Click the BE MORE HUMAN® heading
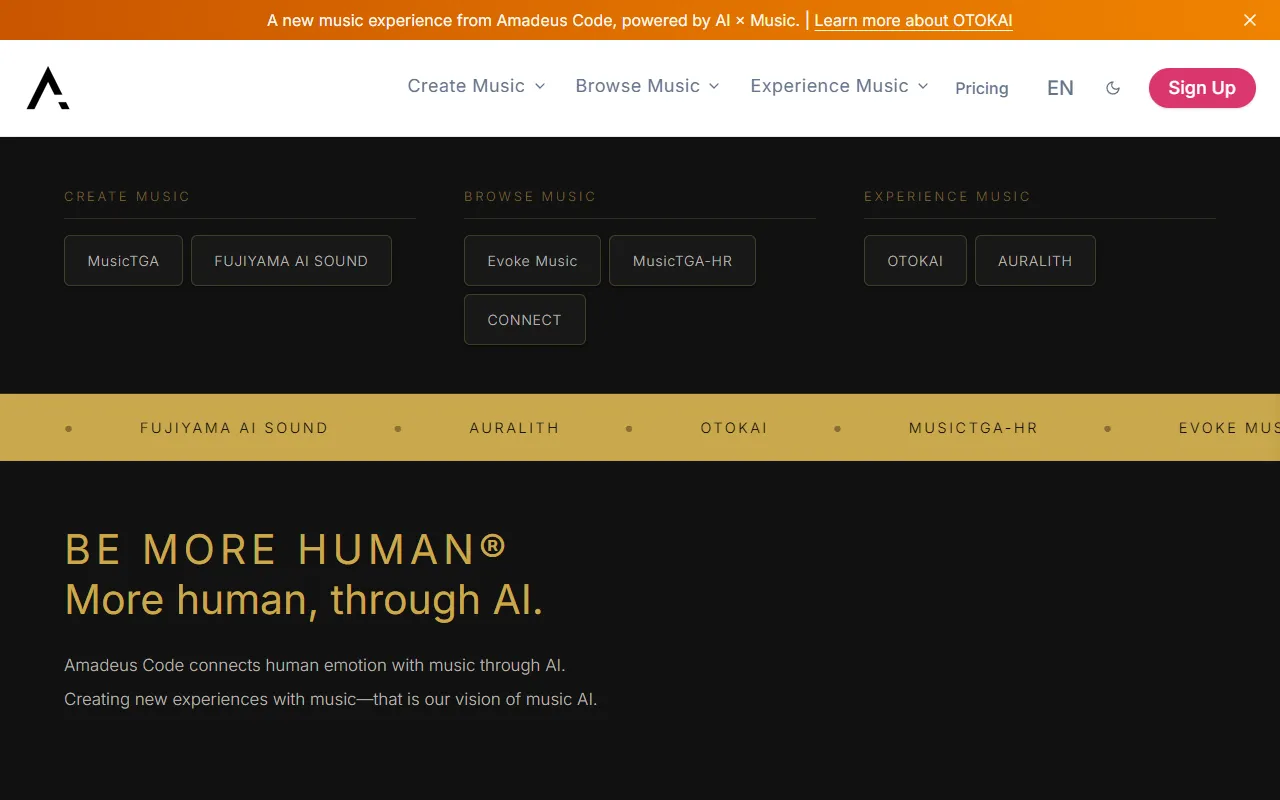Viewport: 1280px width, 800px height. click(286, 549)
